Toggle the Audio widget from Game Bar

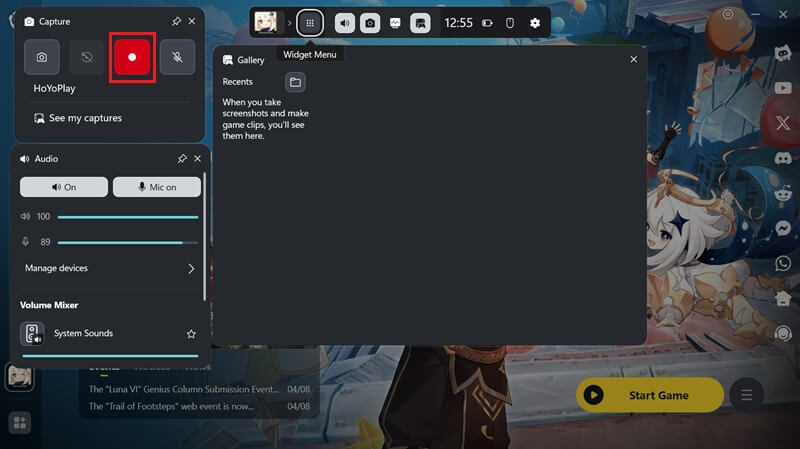345,23
